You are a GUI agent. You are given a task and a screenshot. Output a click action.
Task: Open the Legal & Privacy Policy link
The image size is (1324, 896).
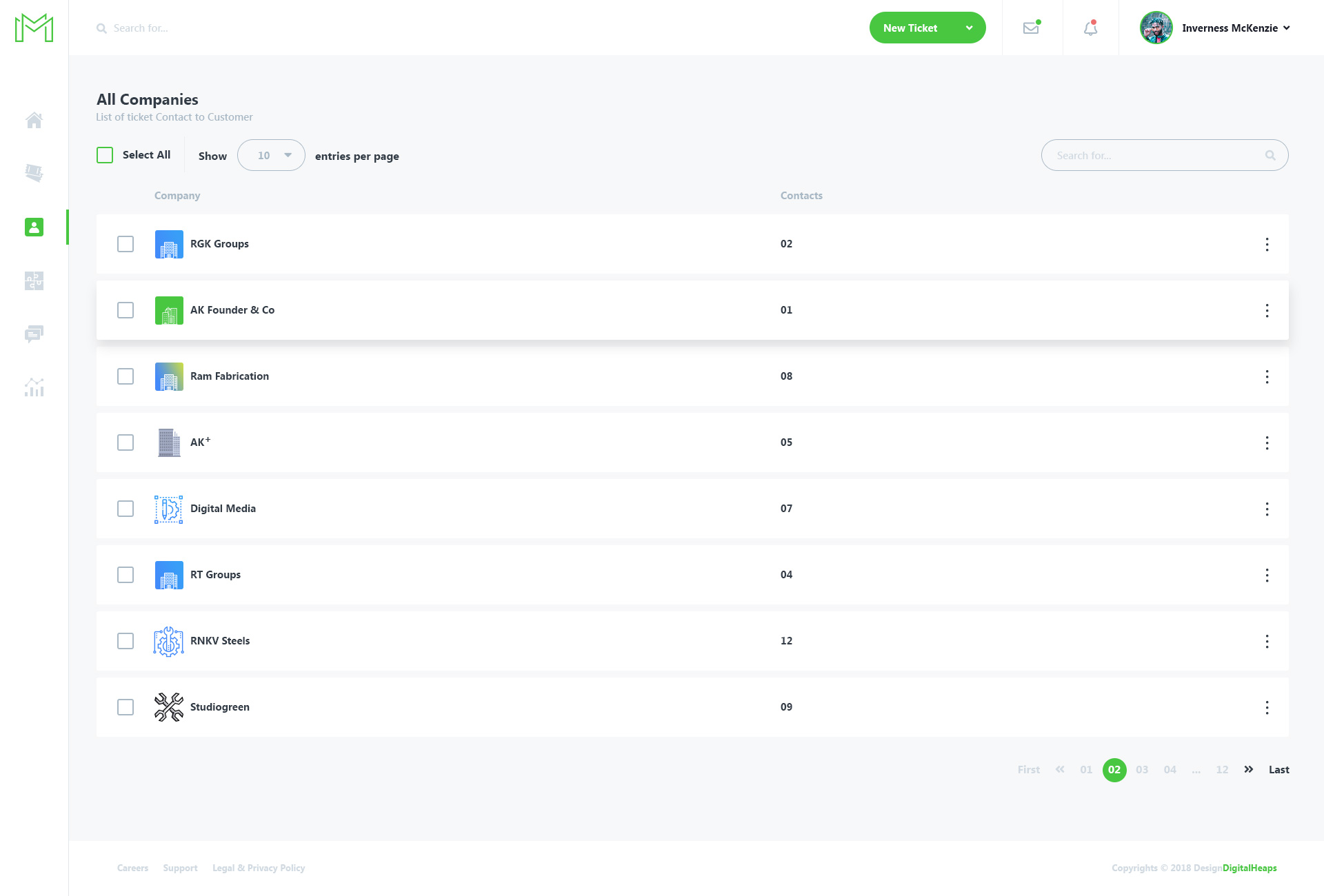tap(259, 868)
